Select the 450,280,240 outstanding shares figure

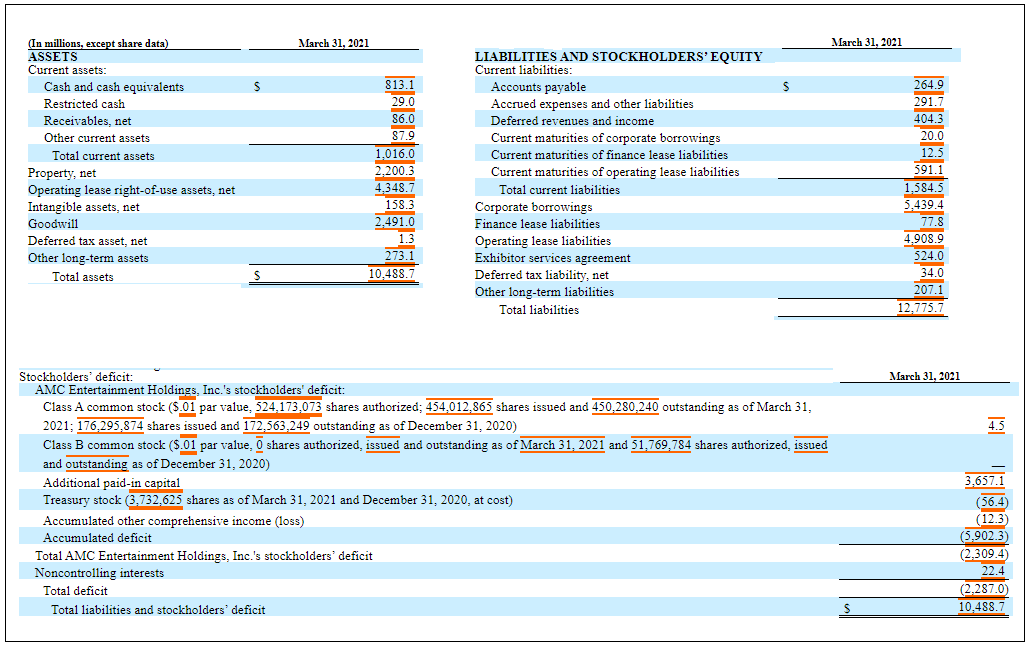click(625, 408)
